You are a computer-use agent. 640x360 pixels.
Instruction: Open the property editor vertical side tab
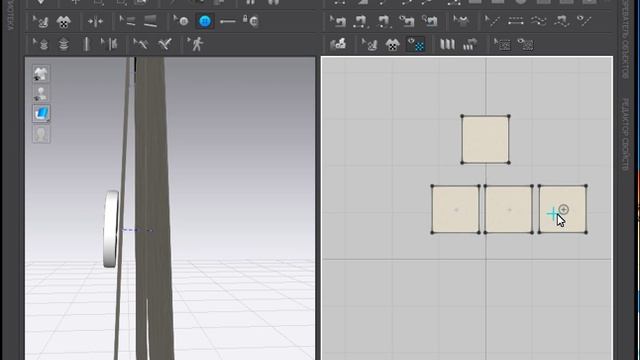[x=625, y=135]
